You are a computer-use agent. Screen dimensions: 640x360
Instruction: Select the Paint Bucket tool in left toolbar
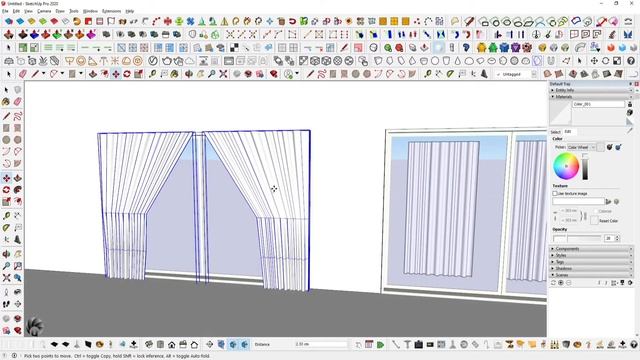pyautogui.click(x=6, y=102)
